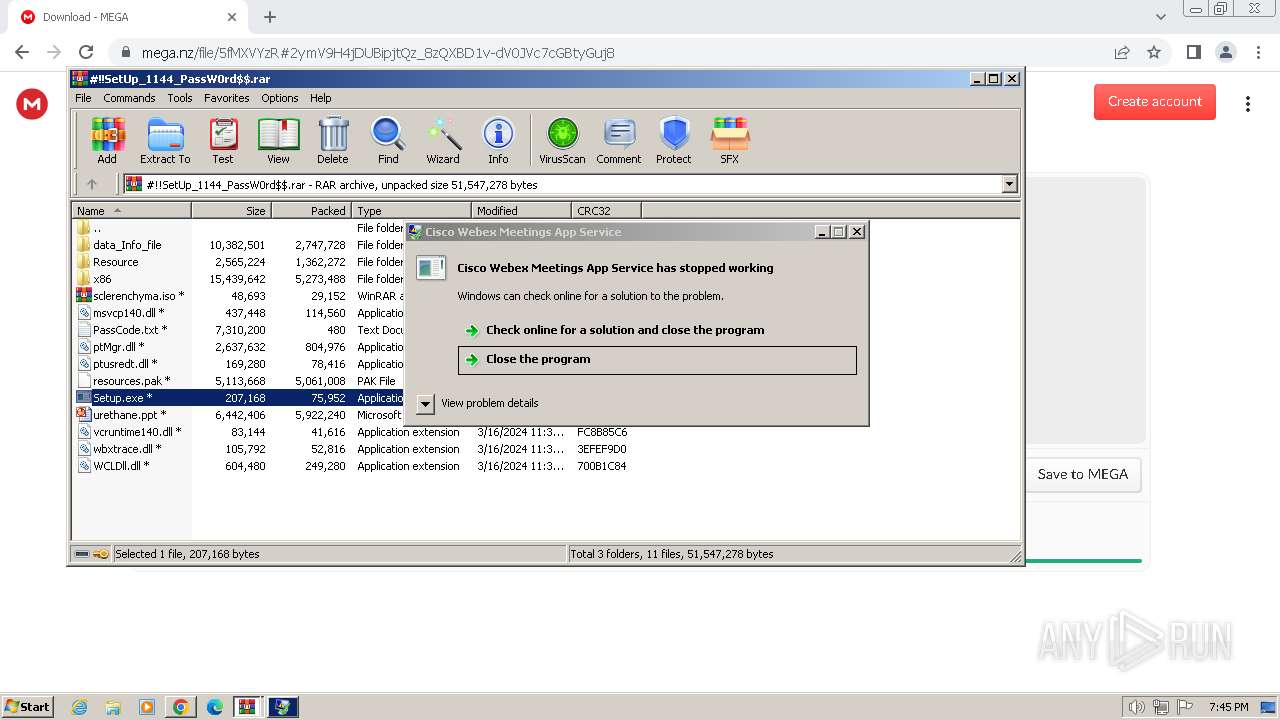
Task: Click the Extract To toolbar icon
Action: click(x=165, y=140)
